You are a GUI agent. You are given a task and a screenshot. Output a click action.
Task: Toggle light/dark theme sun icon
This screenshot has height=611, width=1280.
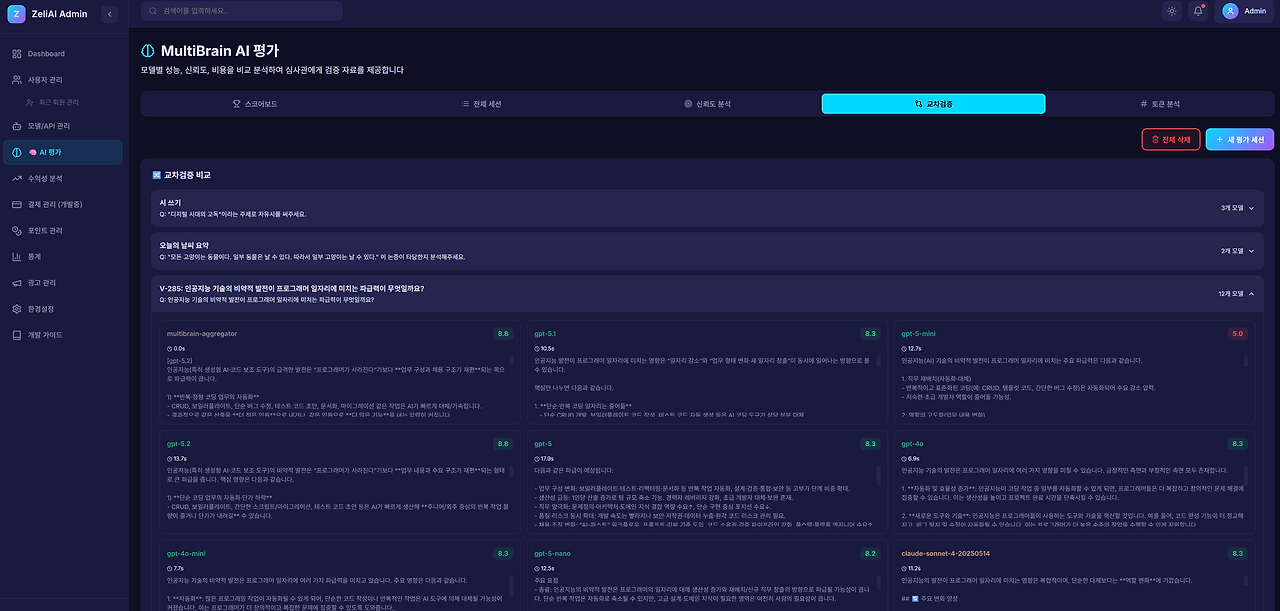pyautogui.click(x=1172, y=11)
